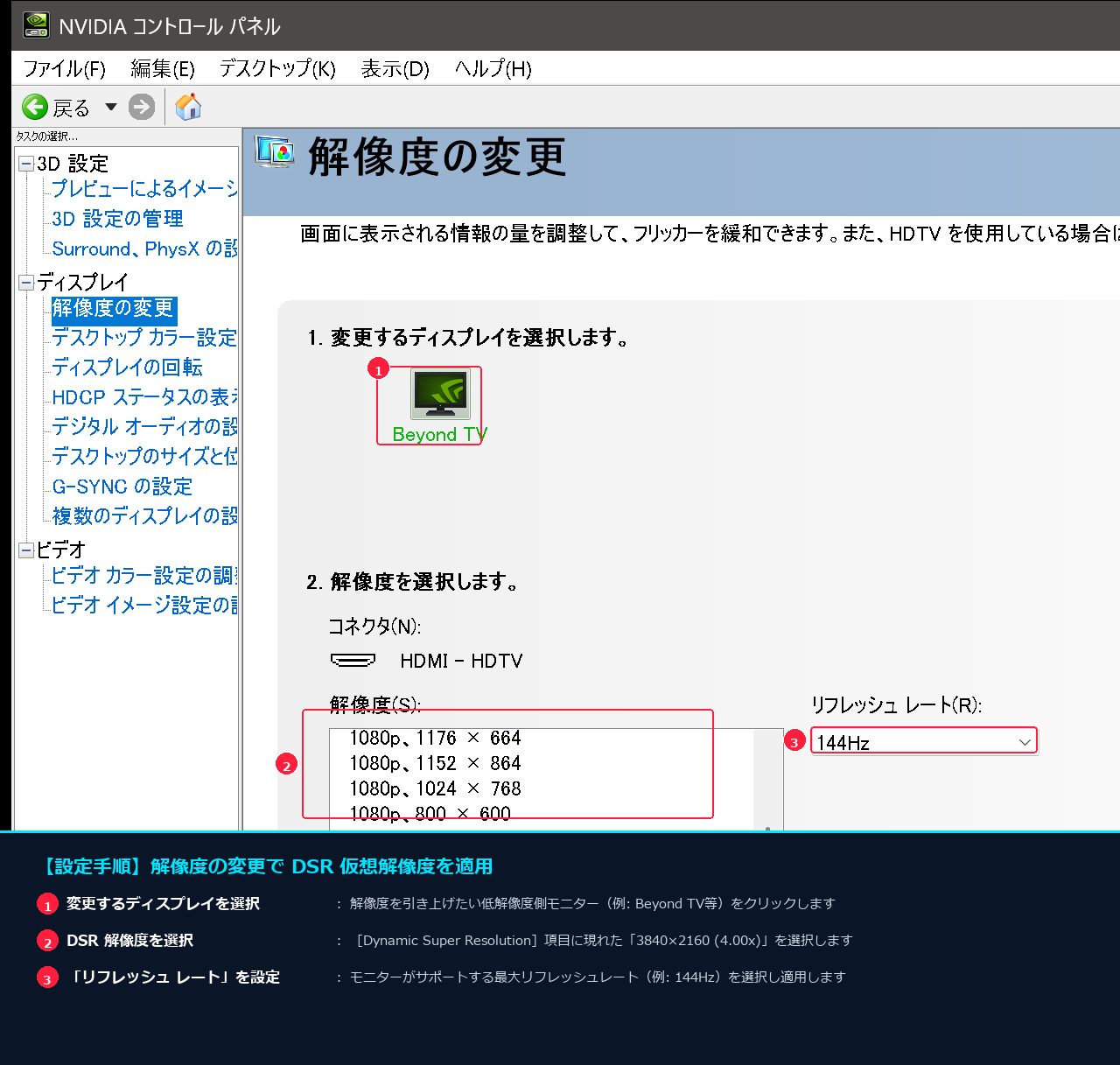
Task: Select resolution 1080p、1024 × 768
Action: click(435, 788)
